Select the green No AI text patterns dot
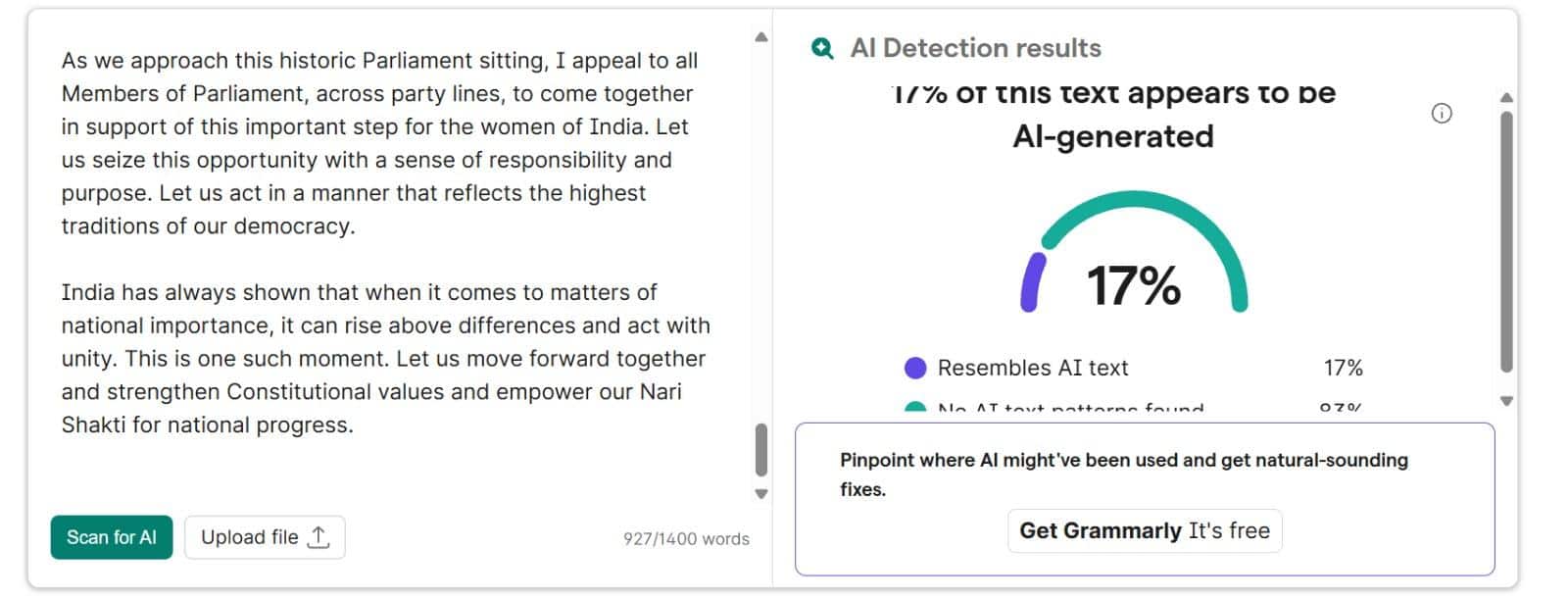The image size is (1568, 599). click(915, 406)
